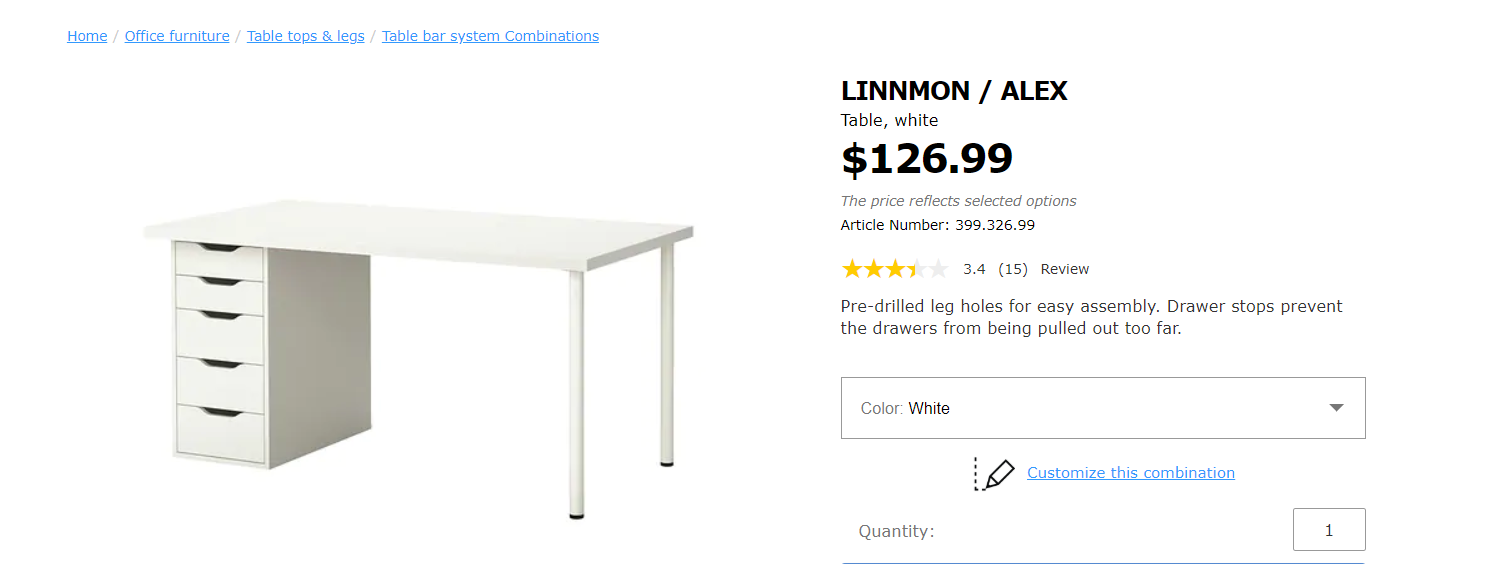The width and height of the screenshot is (1493, 564).
Task: Click the article number 399.326.99
Action: tap(994, 225)
